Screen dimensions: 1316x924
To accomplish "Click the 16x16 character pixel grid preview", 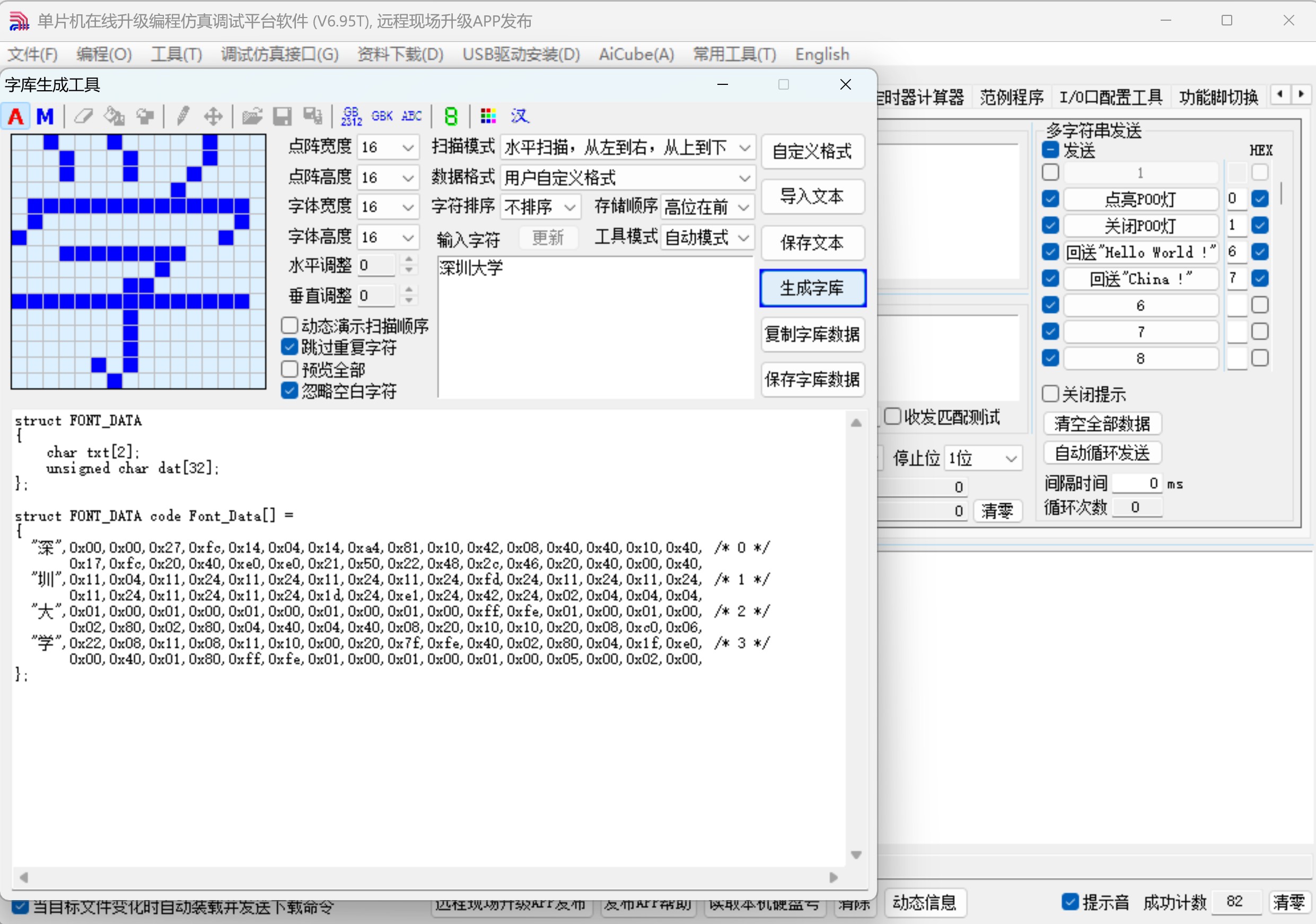I will tap(138, 261).
